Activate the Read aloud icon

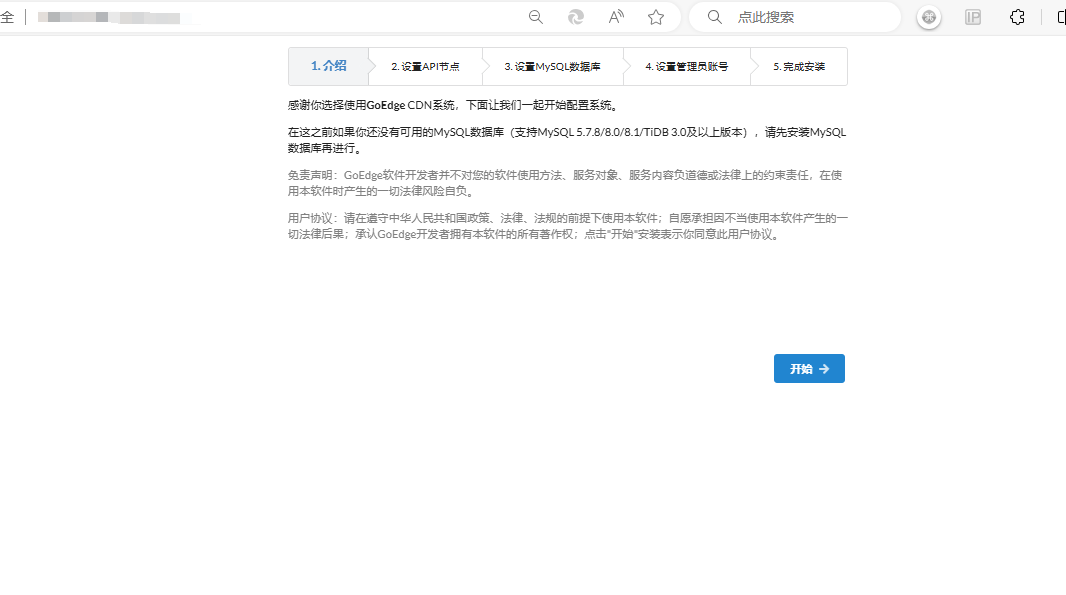coord(615,16)
